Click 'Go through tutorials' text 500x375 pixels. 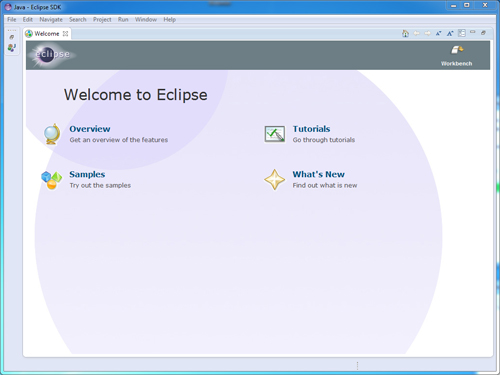click(x=324, y=140)
